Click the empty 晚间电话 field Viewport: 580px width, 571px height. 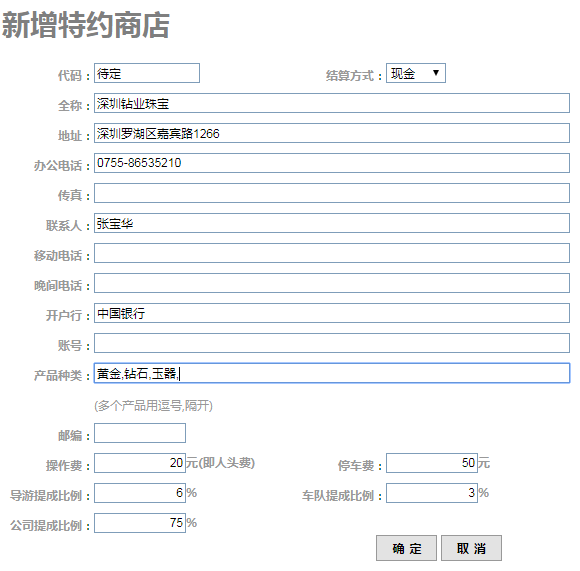pos(332,283)
